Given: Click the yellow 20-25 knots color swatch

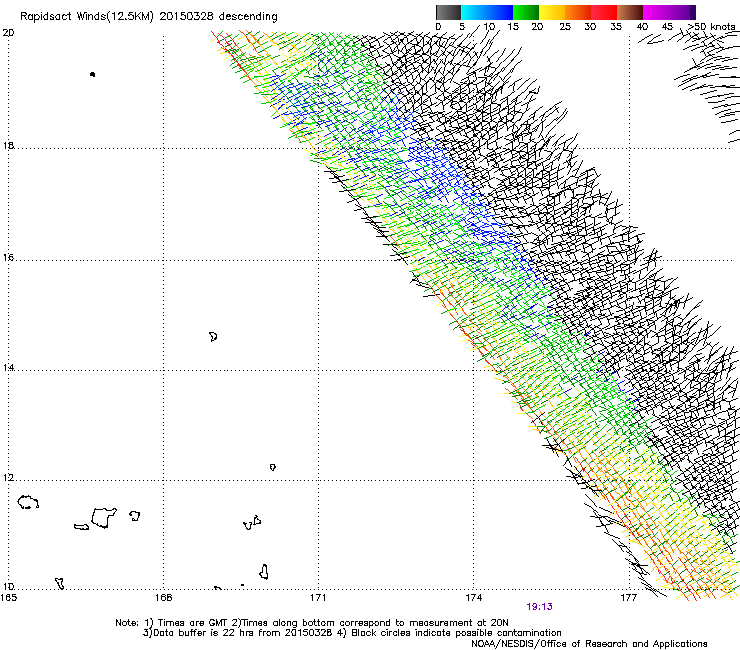Looking at the screenshot, I should pos(552,12).
